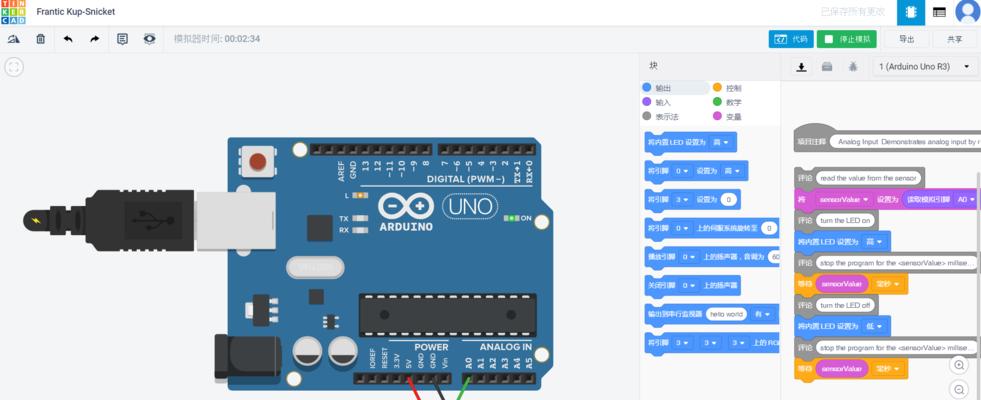Open 毫秒 dropdown in second wait block
This screenshot has width=981, height=400.
[887, 369]
